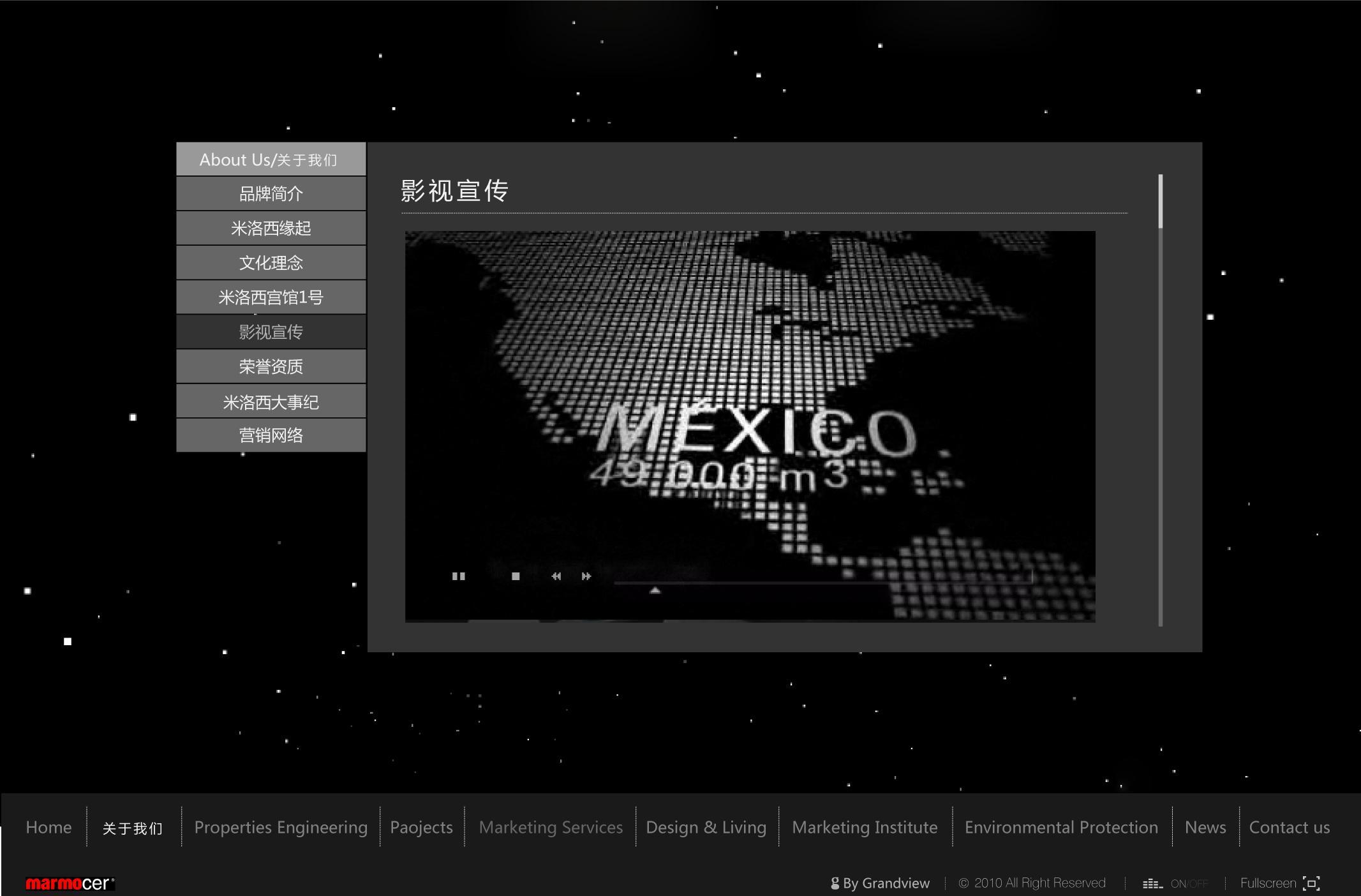Stop the video playback
Screen dimensions: 1361x896
coord(516,576)
